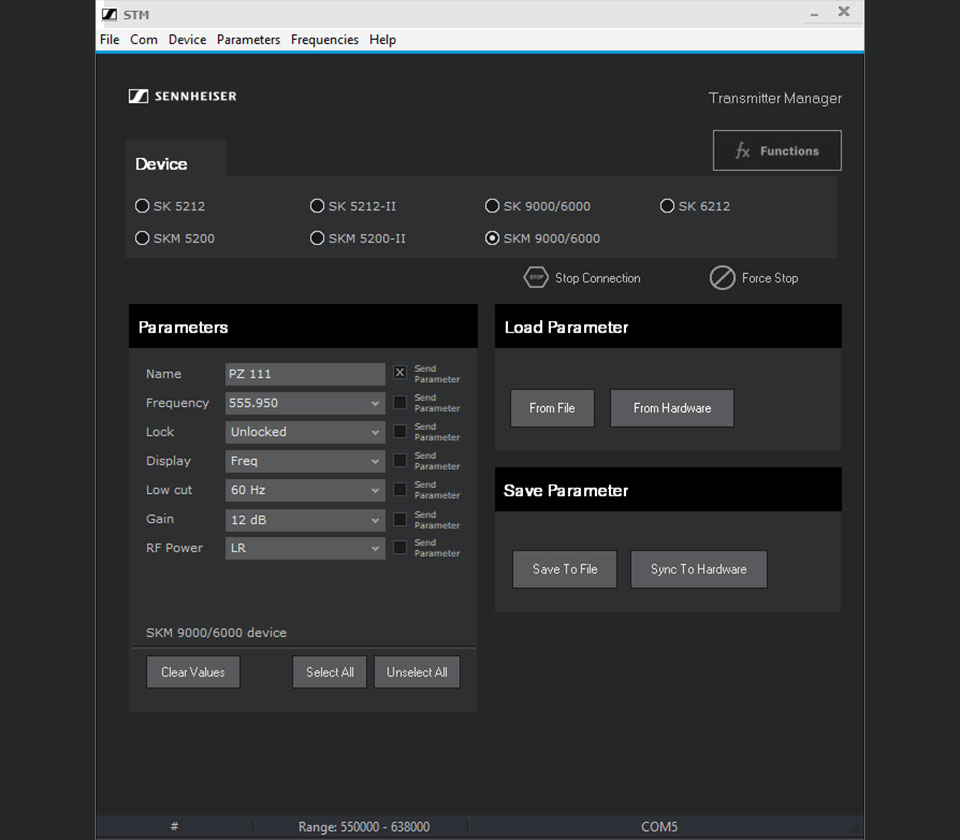This screenshot has height=840, width=960.
Task: Open the Frequencies menu
Action: coord(324,40)
